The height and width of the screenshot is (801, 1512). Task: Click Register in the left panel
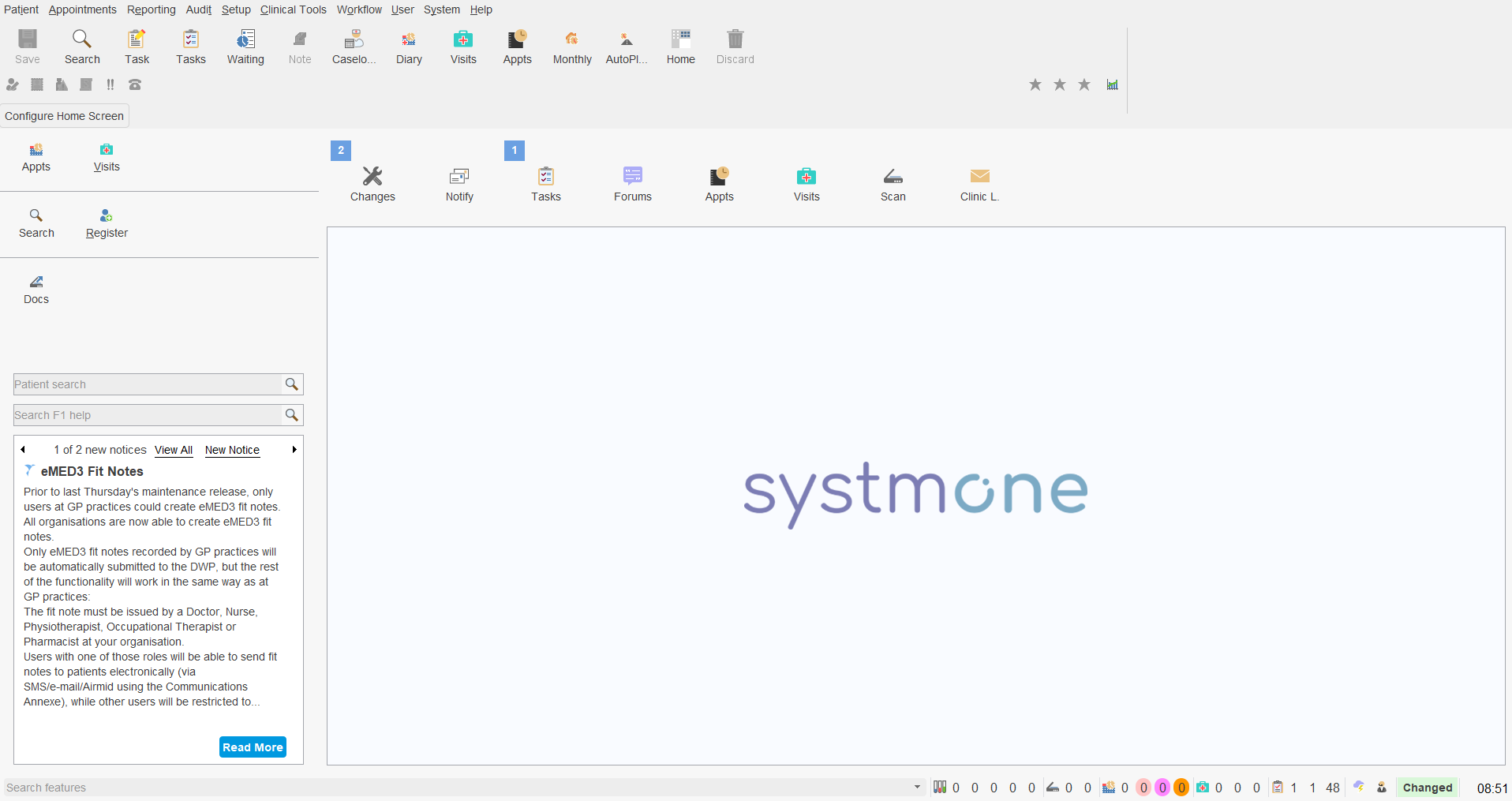pos(107,223)
